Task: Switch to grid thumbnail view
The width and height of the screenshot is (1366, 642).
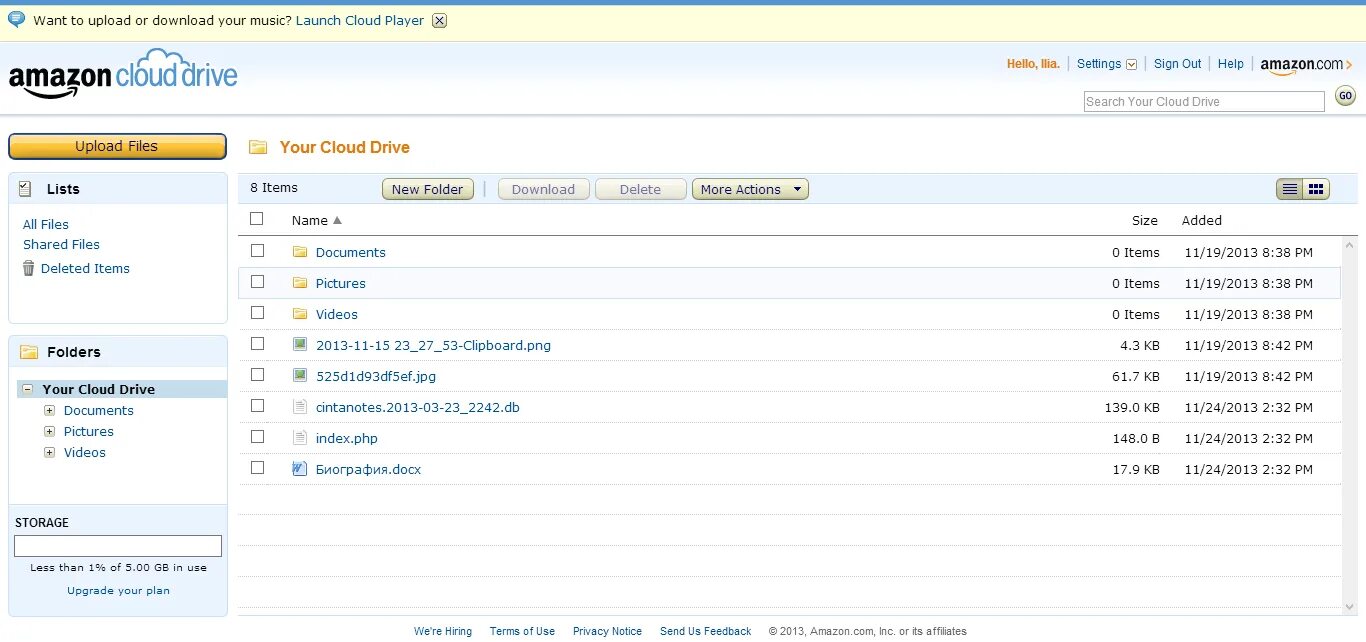Action: tap(1316, 189)
